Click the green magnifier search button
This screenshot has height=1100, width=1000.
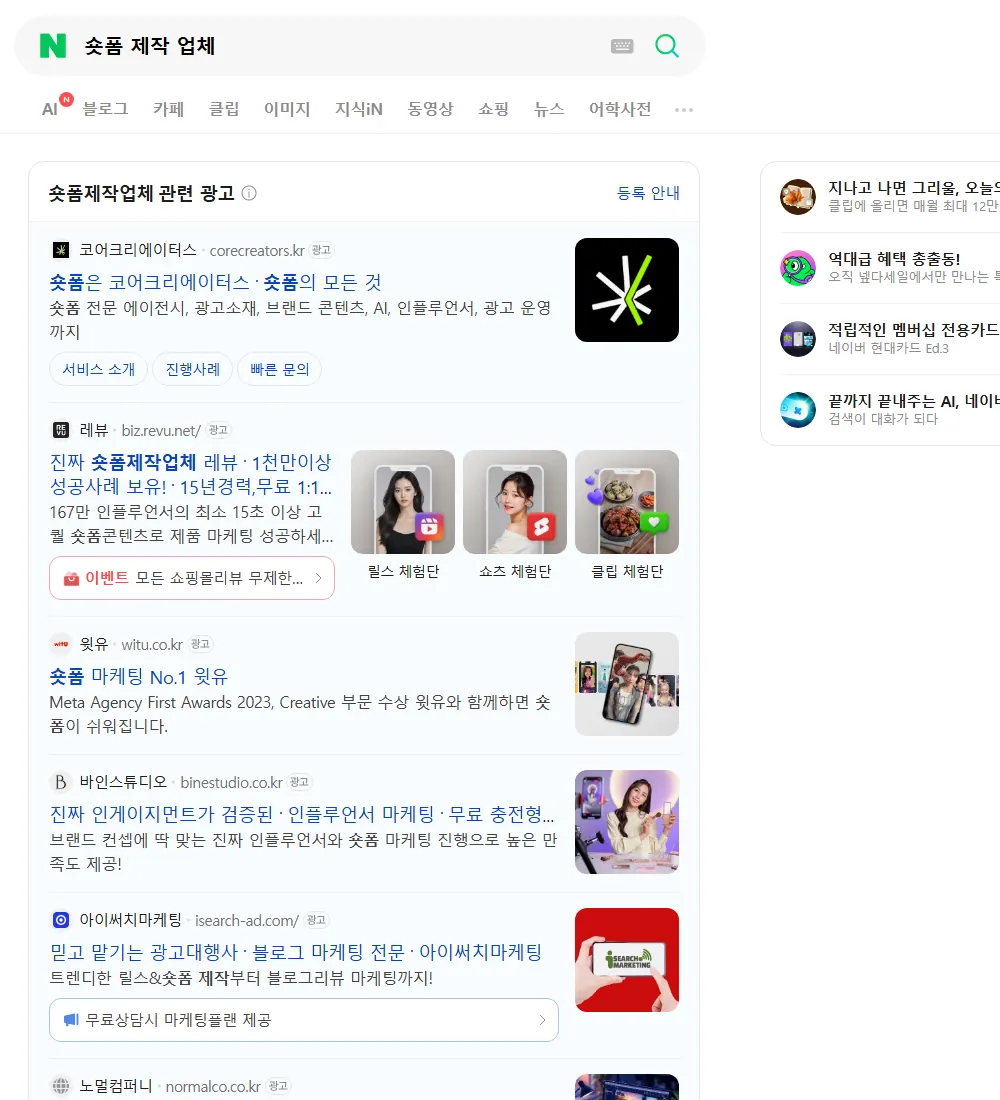667,46
